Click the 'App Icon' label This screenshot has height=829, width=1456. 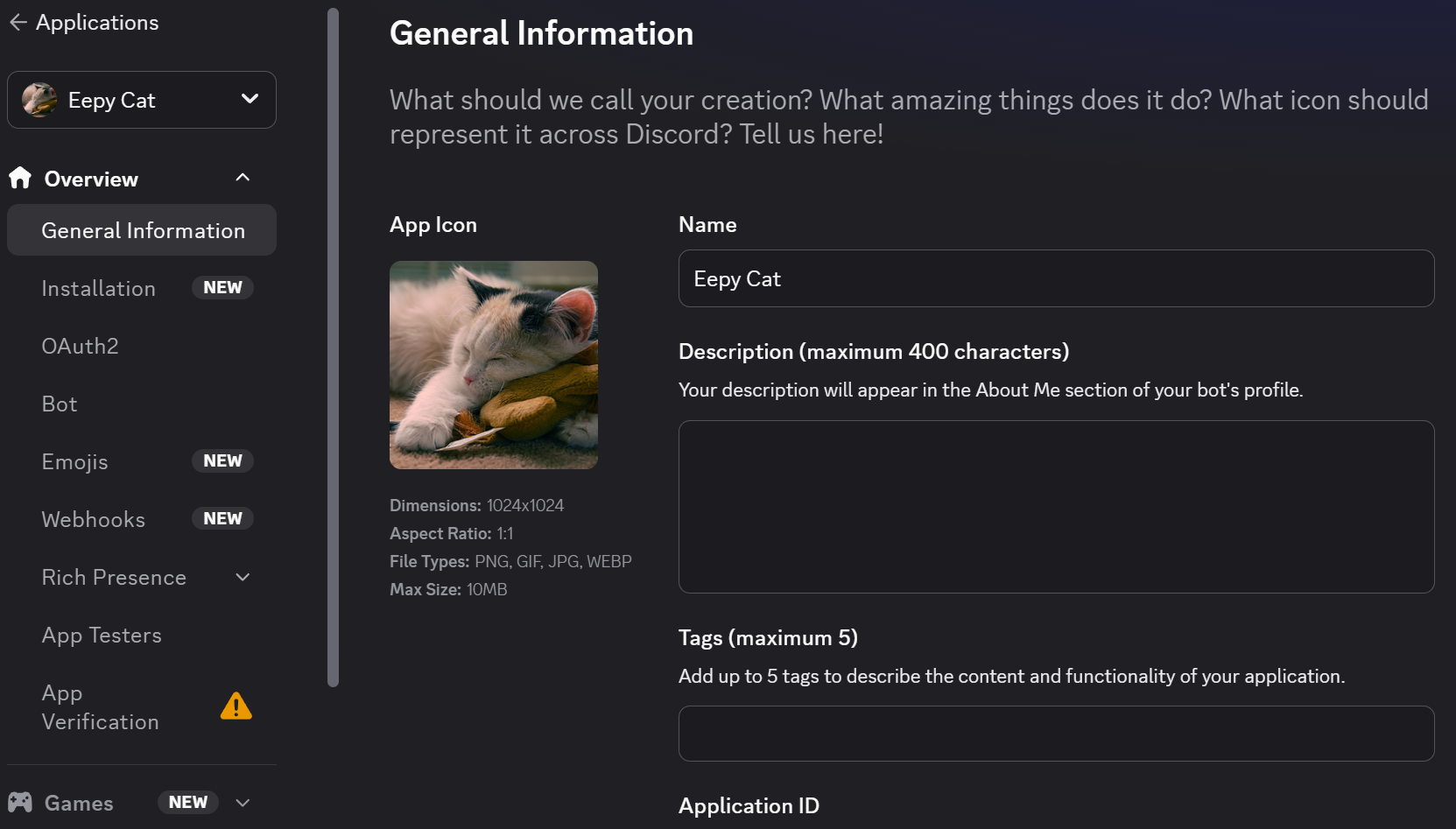point(433,225)
